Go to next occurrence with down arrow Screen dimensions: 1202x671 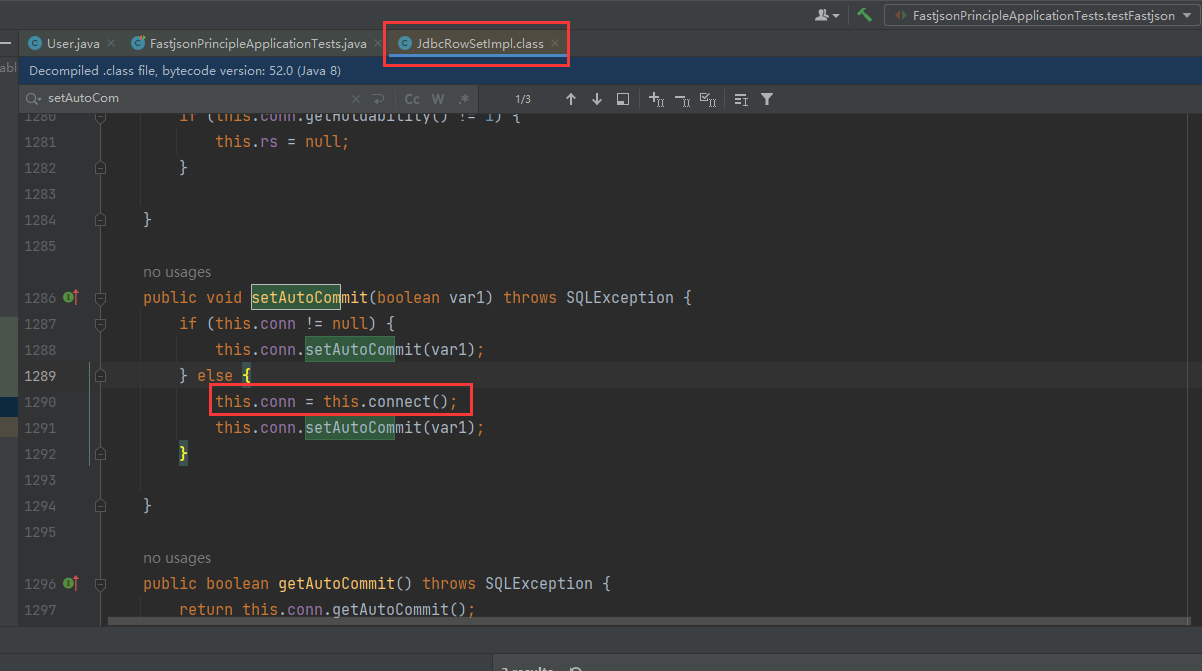pyautogui.click(x=597, y=99)
